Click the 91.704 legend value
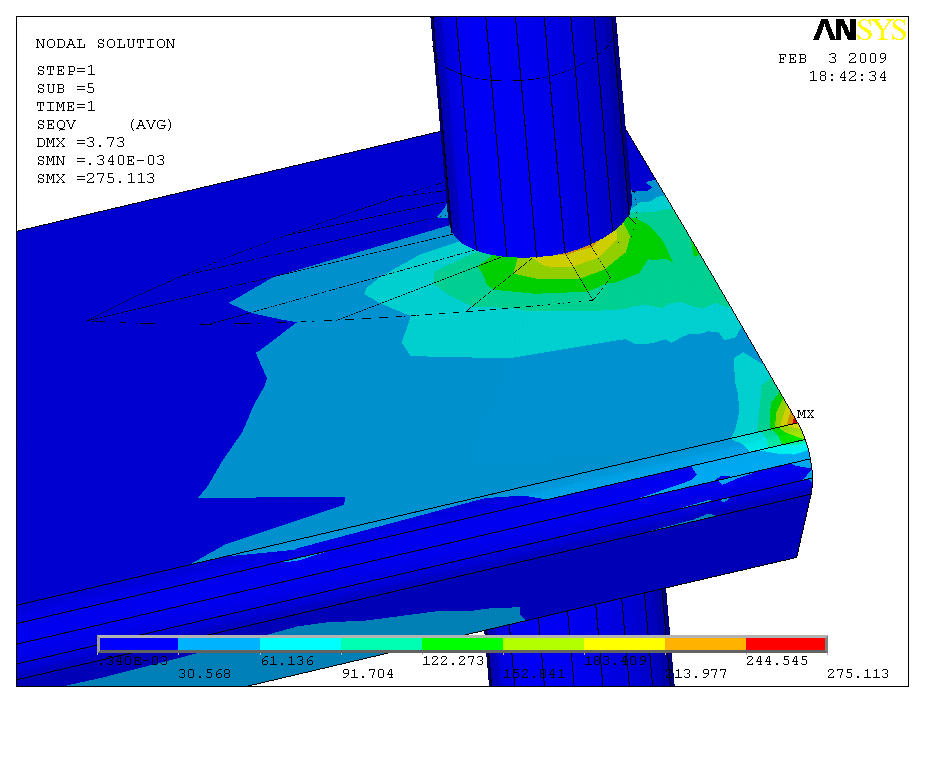 pyautogui.click(x=367, y=674)
